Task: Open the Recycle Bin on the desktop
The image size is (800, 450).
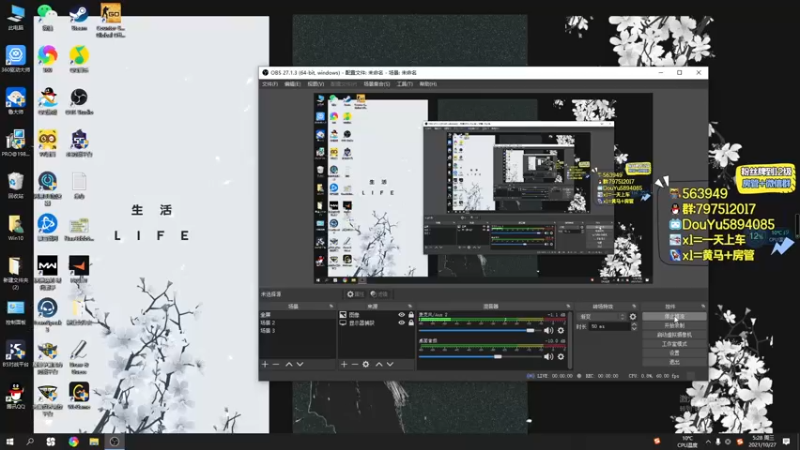Action: [x=15, y=185]
